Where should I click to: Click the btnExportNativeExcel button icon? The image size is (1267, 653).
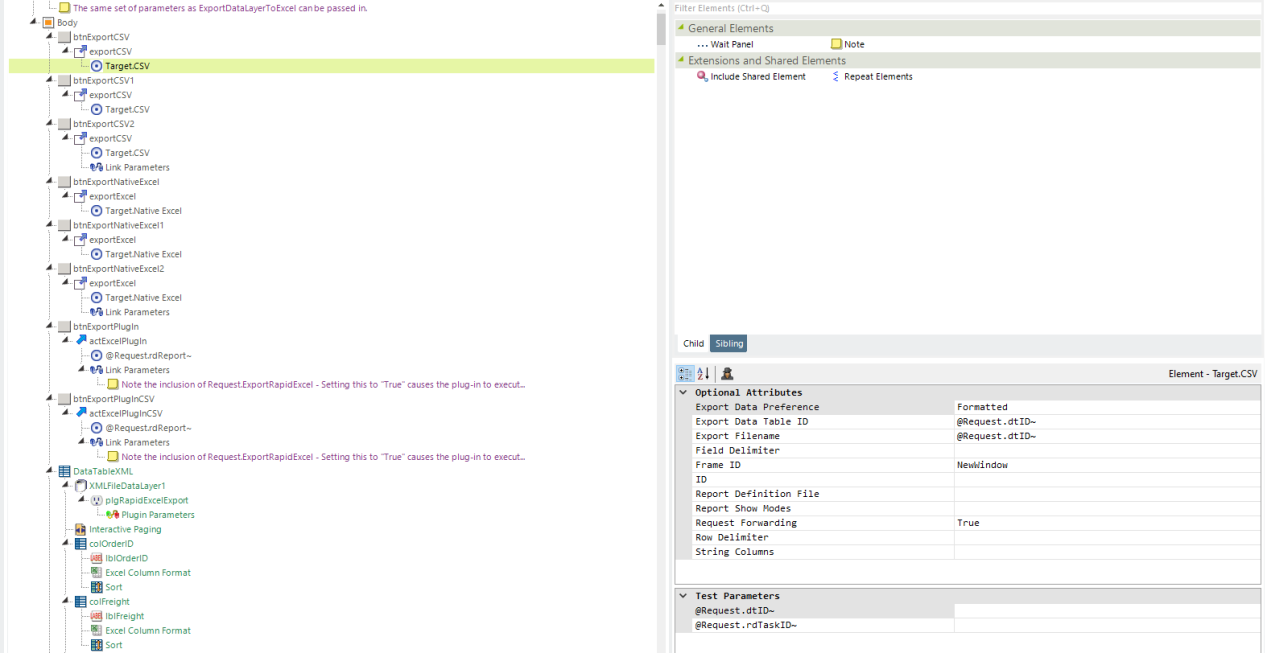coord(65,182)
